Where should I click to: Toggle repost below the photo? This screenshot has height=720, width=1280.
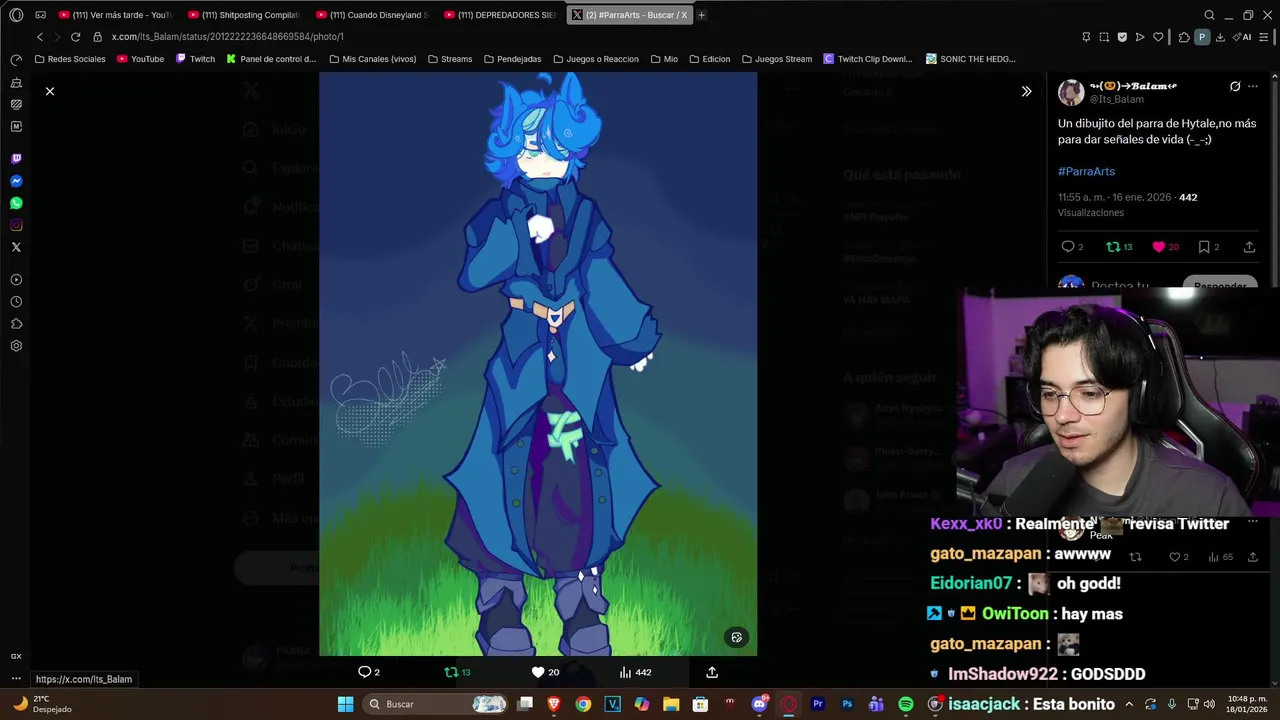tap(457, 672)
